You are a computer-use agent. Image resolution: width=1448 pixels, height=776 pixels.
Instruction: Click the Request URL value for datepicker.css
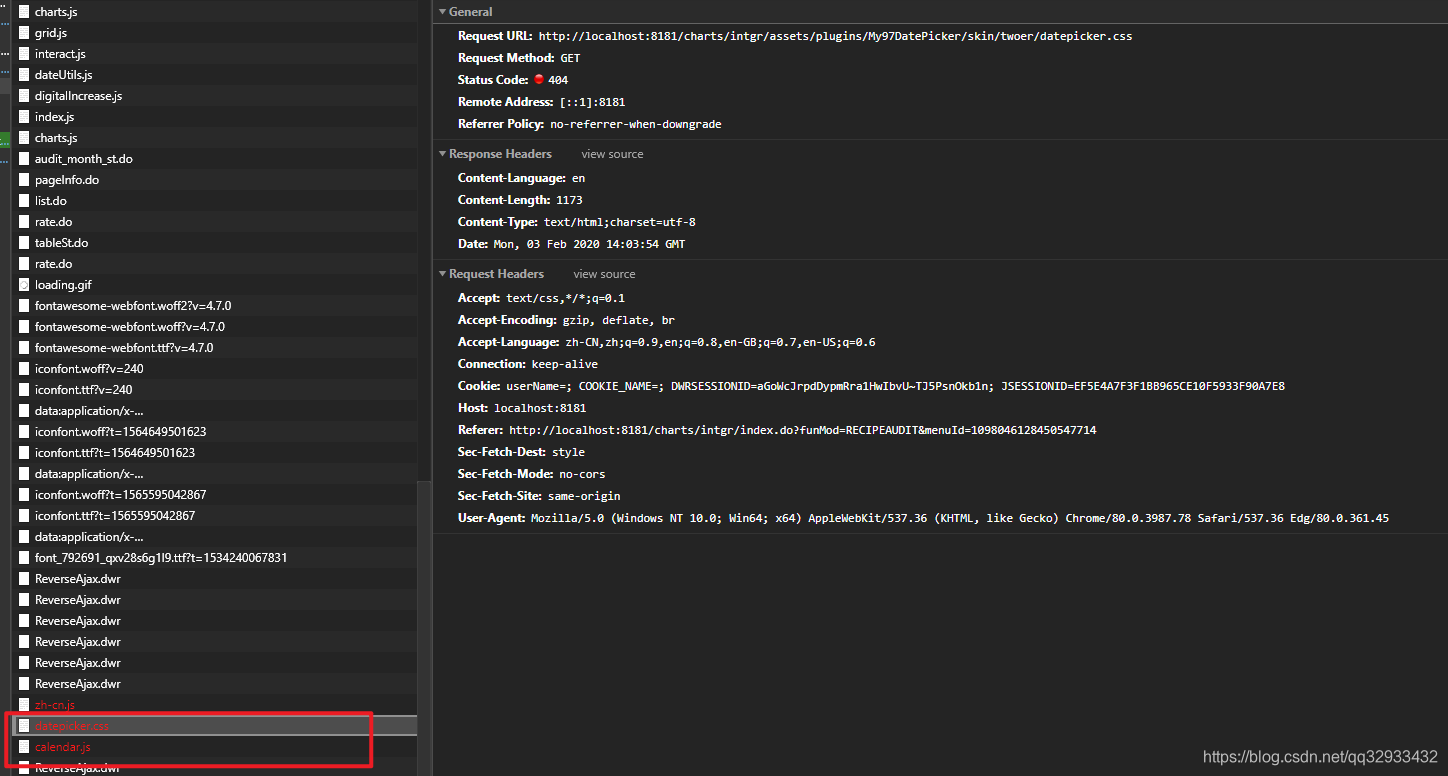tap(835, 36)
